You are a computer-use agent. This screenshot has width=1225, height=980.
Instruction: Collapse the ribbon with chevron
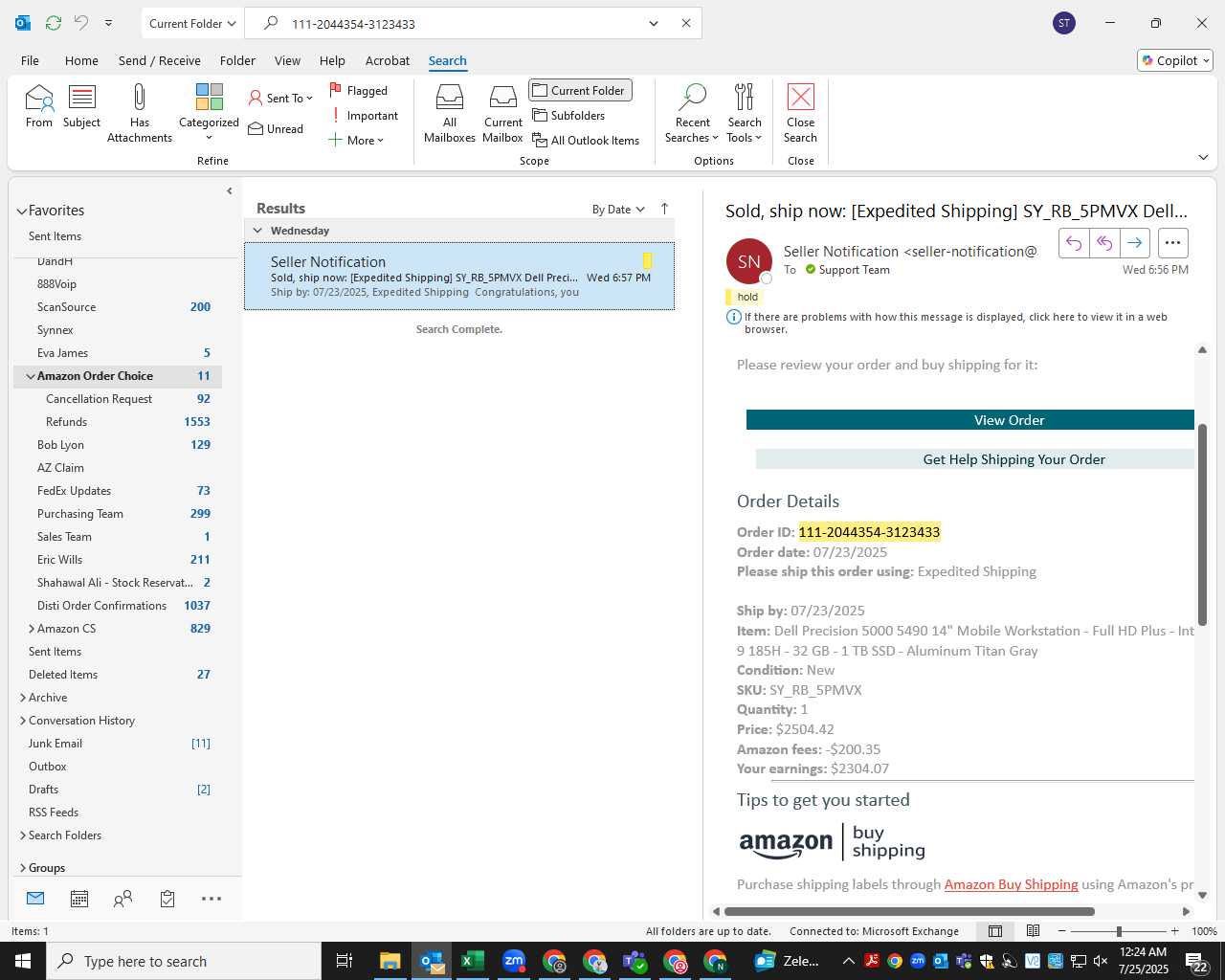point(1203,157)
